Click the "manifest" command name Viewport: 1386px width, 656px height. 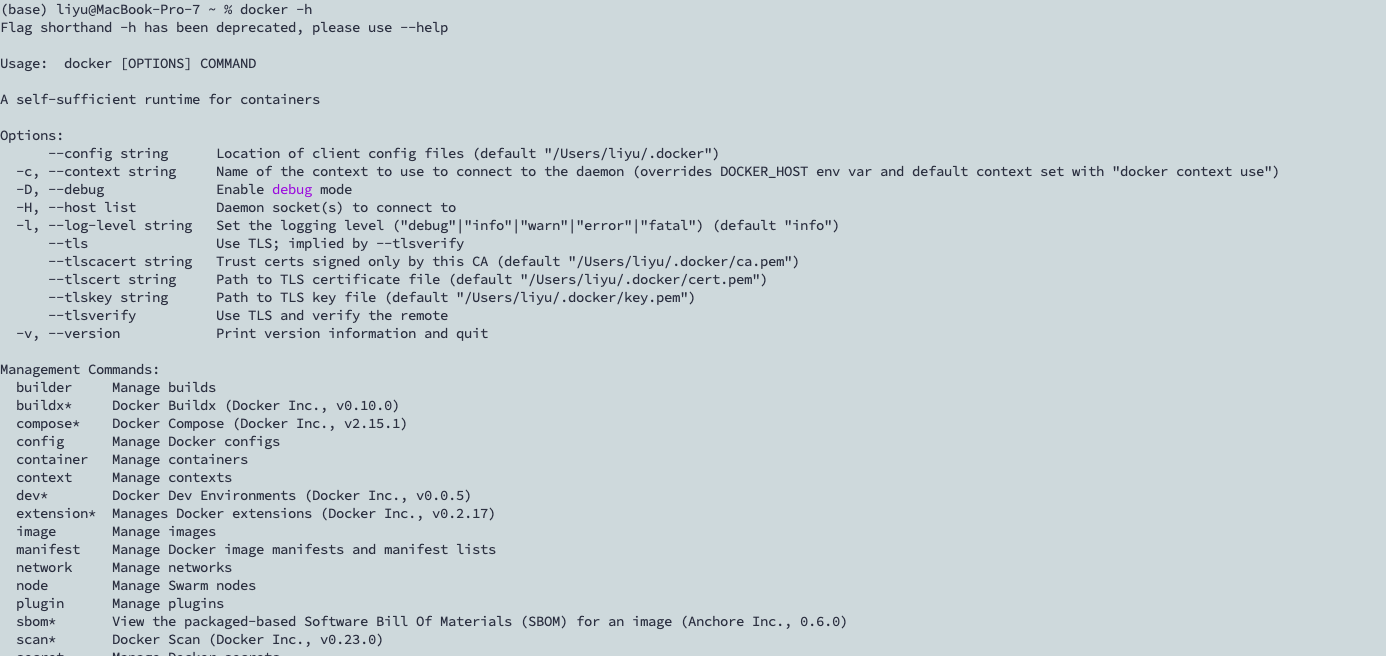48,550
